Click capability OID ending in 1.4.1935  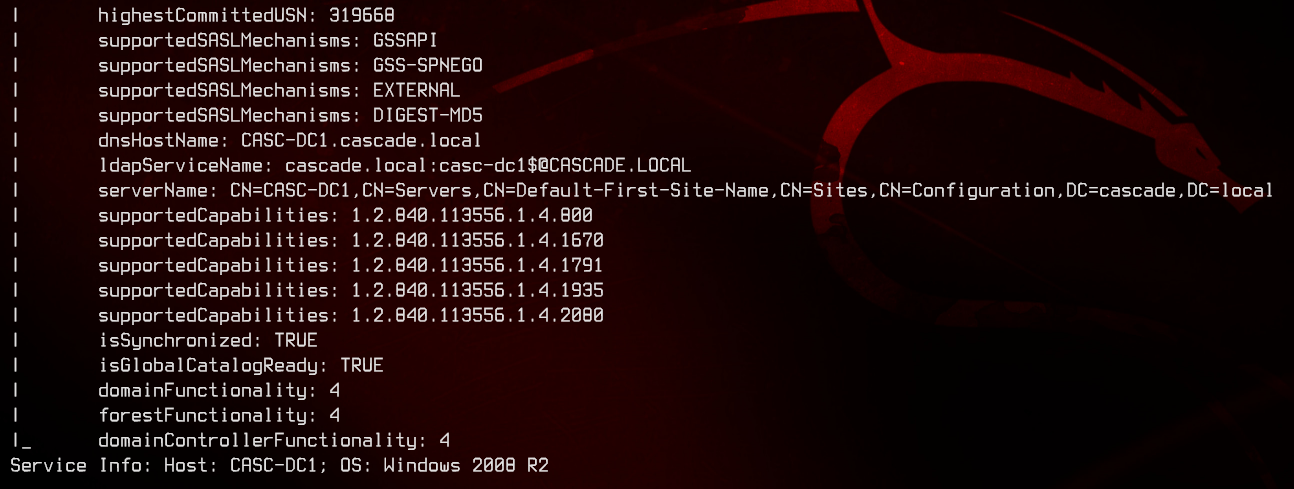click(x=477, y=290)
